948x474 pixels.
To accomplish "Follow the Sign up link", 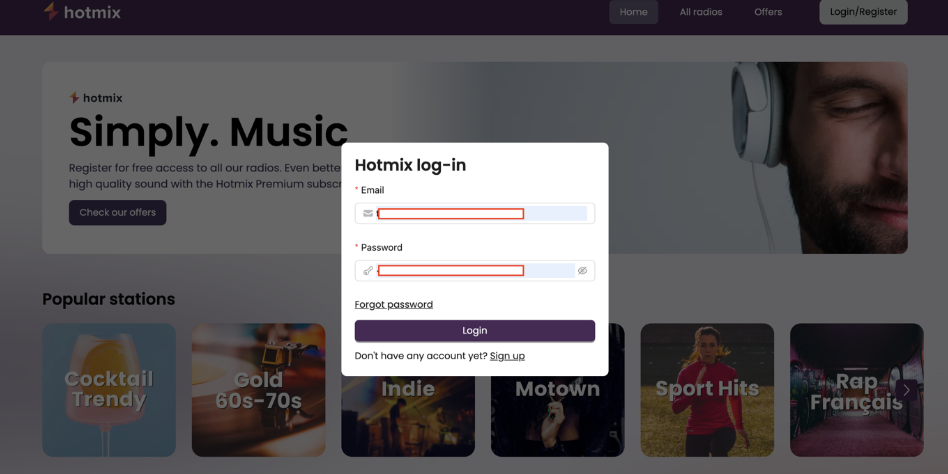I will coord(507,356).
